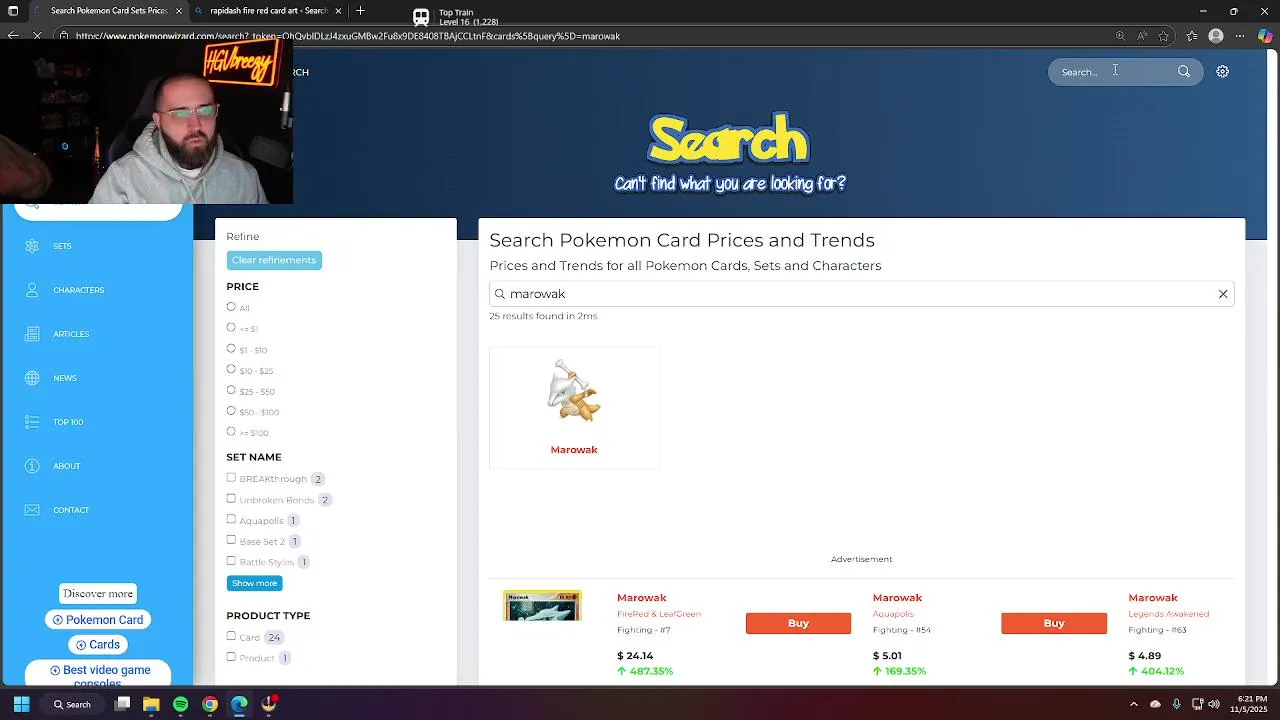Click the Sets menu label

[62, 246]
